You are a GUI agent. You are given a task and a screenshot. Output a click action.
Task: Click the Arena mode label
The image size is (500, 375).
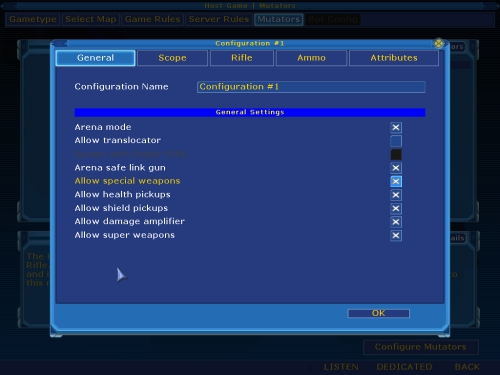click(103, 127)
